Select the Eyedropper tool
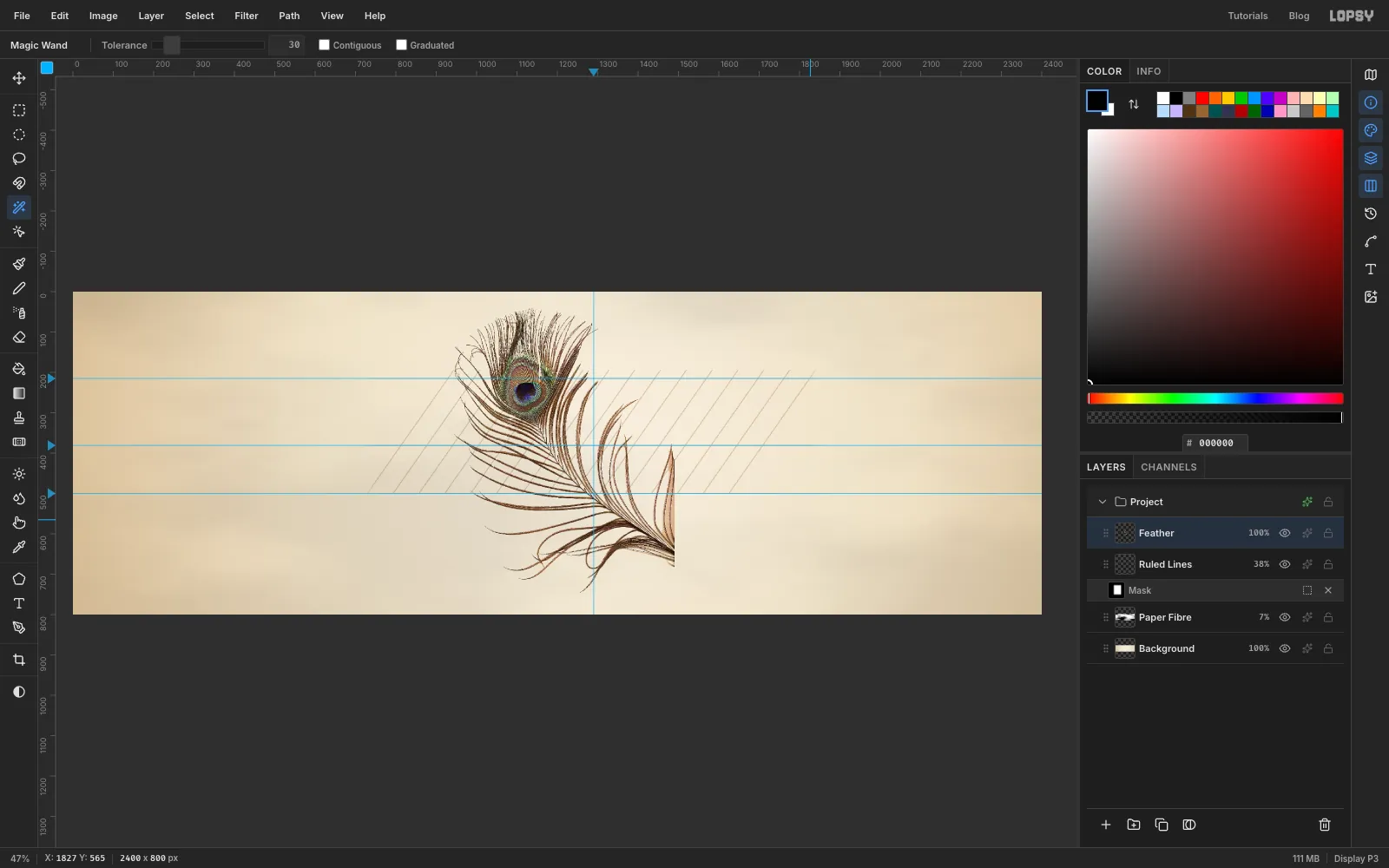Viewport: 1389px width, 868px height. pyautogui.click(x=19, y=547)
